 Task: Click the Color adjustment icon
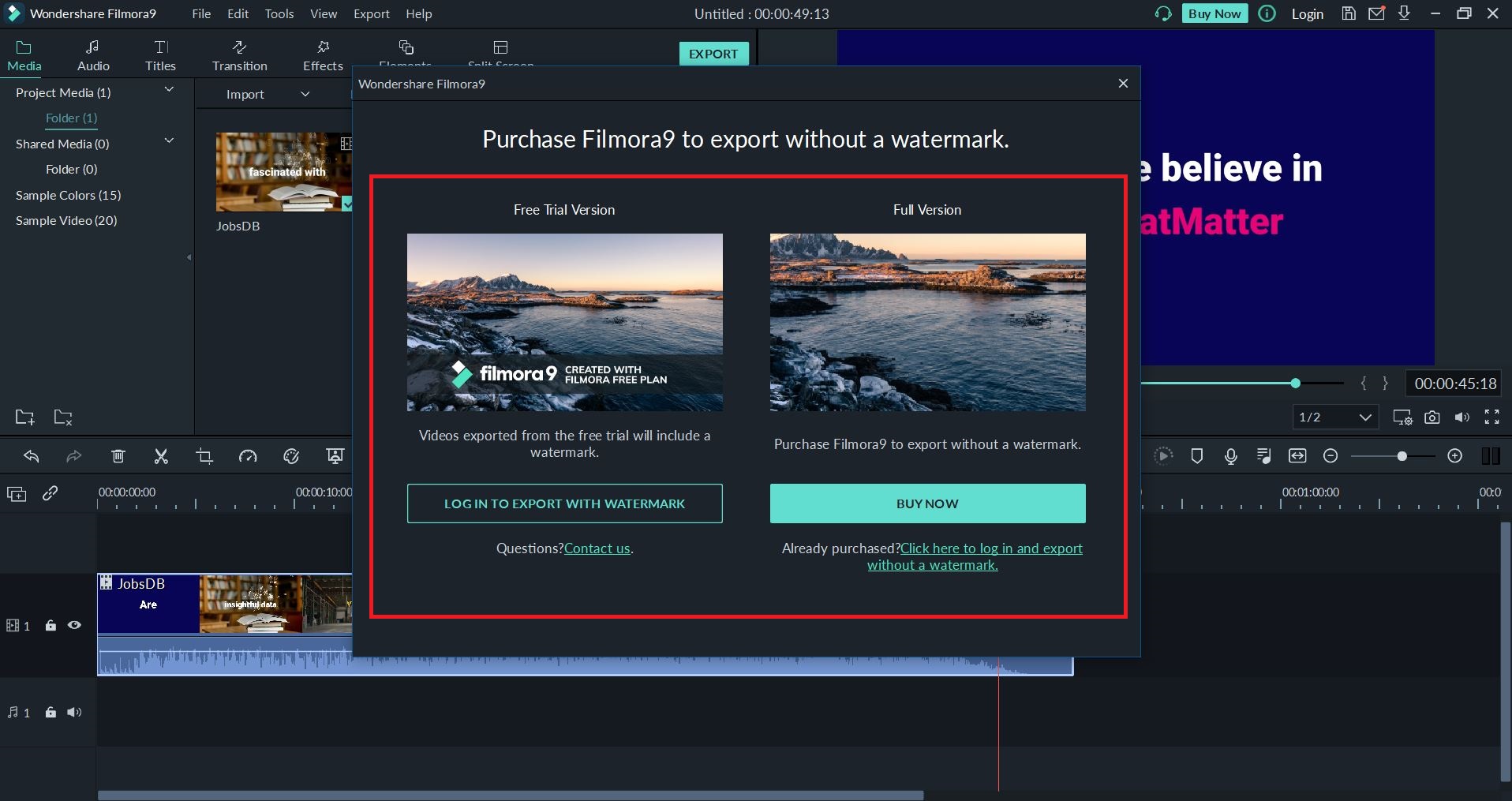(x=291, y=456)
